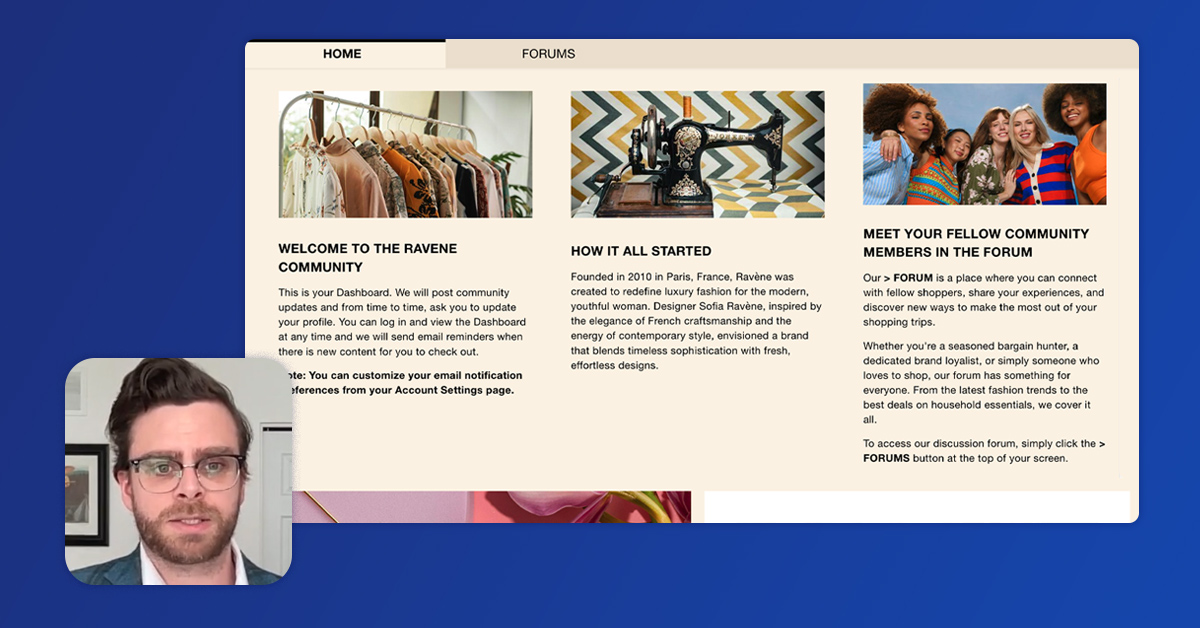
Task: Open the FORUMS tab
Action: 548,54
